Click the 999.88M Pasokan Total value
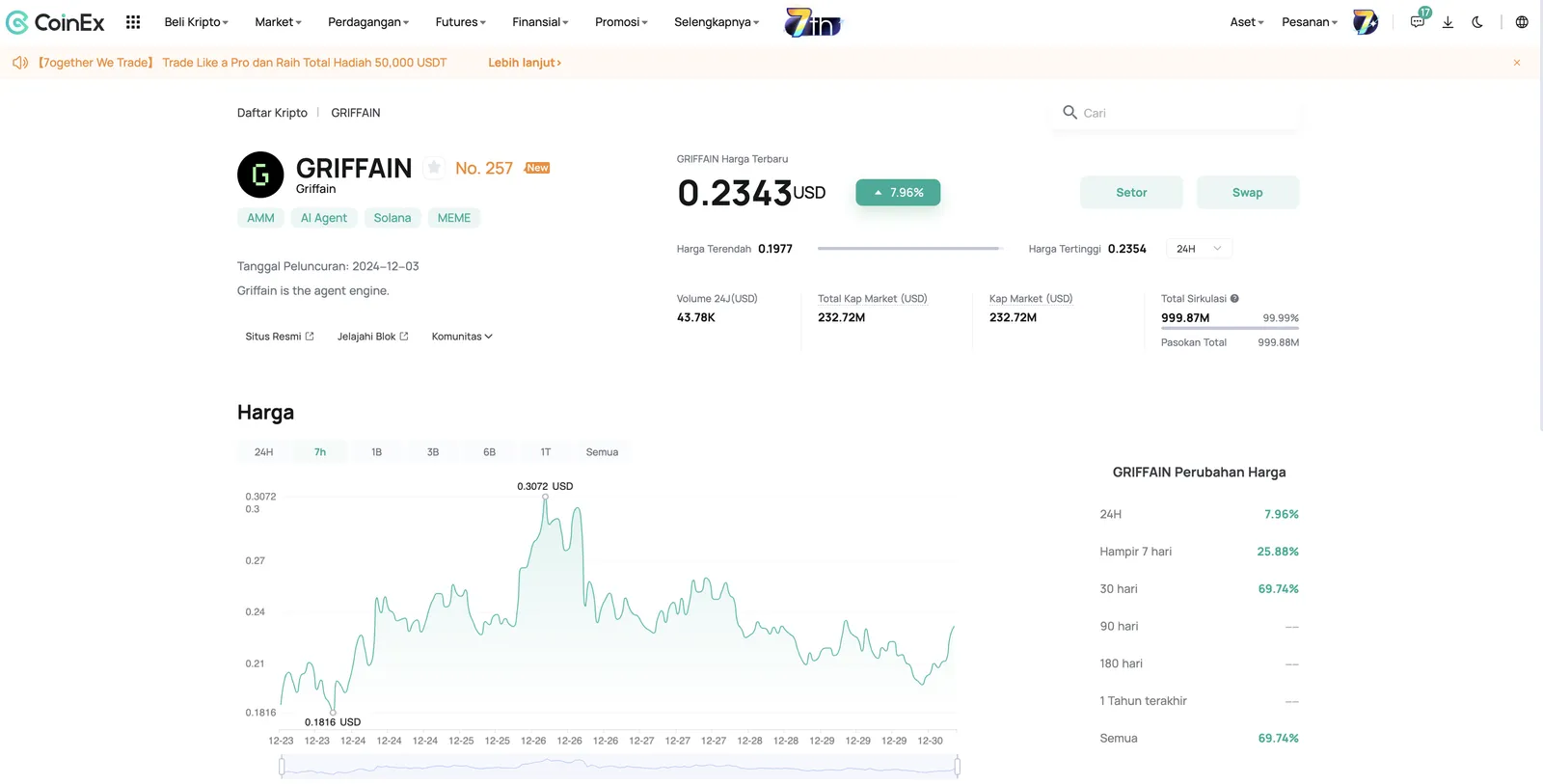Screen dimensions: 1543x784 click(1279, 342)
